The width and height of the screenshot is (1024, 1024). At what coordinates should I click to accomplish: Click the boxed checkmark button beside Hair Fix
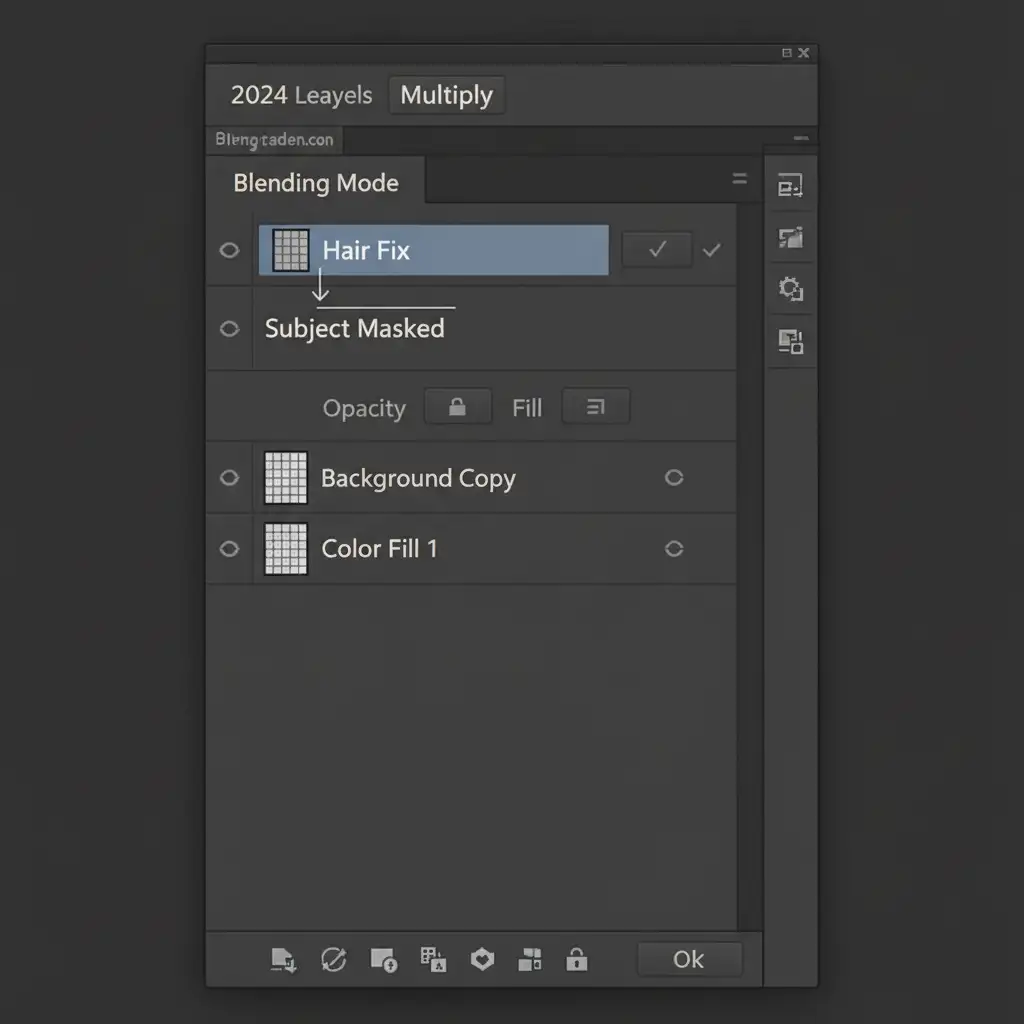tap(656, 250)
